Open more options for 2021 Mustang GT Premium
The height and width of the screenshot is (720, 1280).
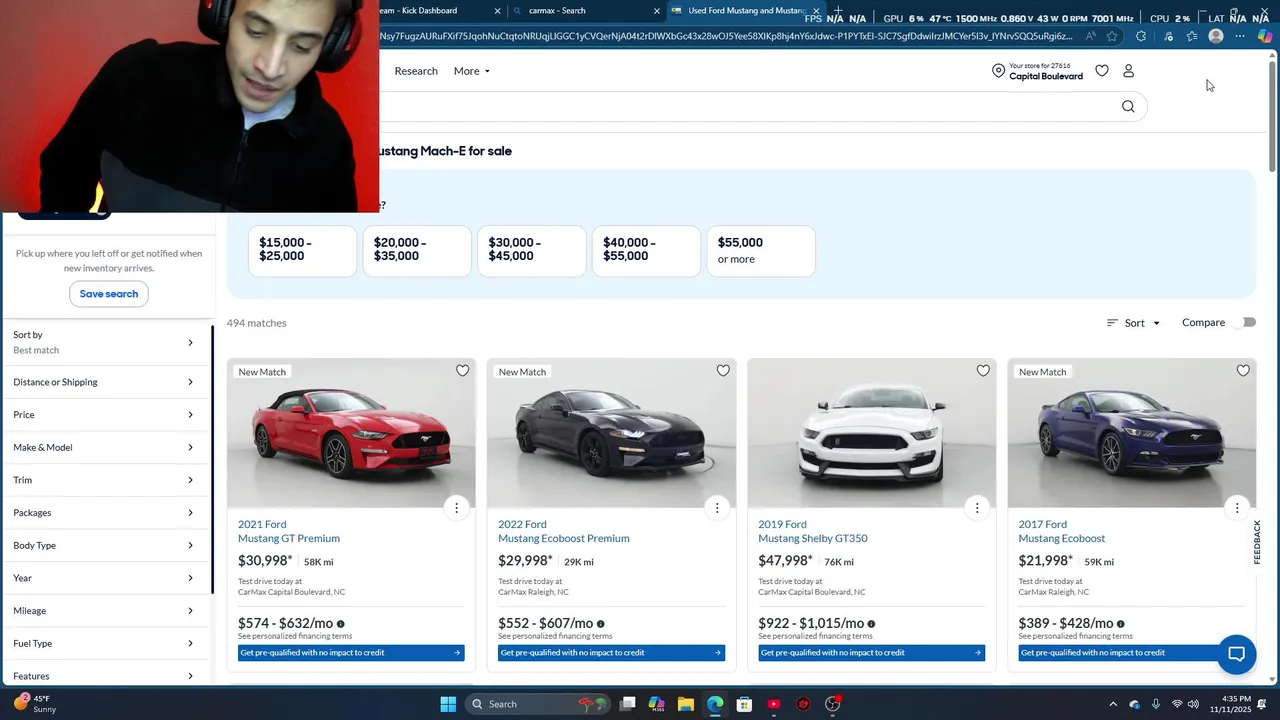pyautogui.click(x=456, y=508)
